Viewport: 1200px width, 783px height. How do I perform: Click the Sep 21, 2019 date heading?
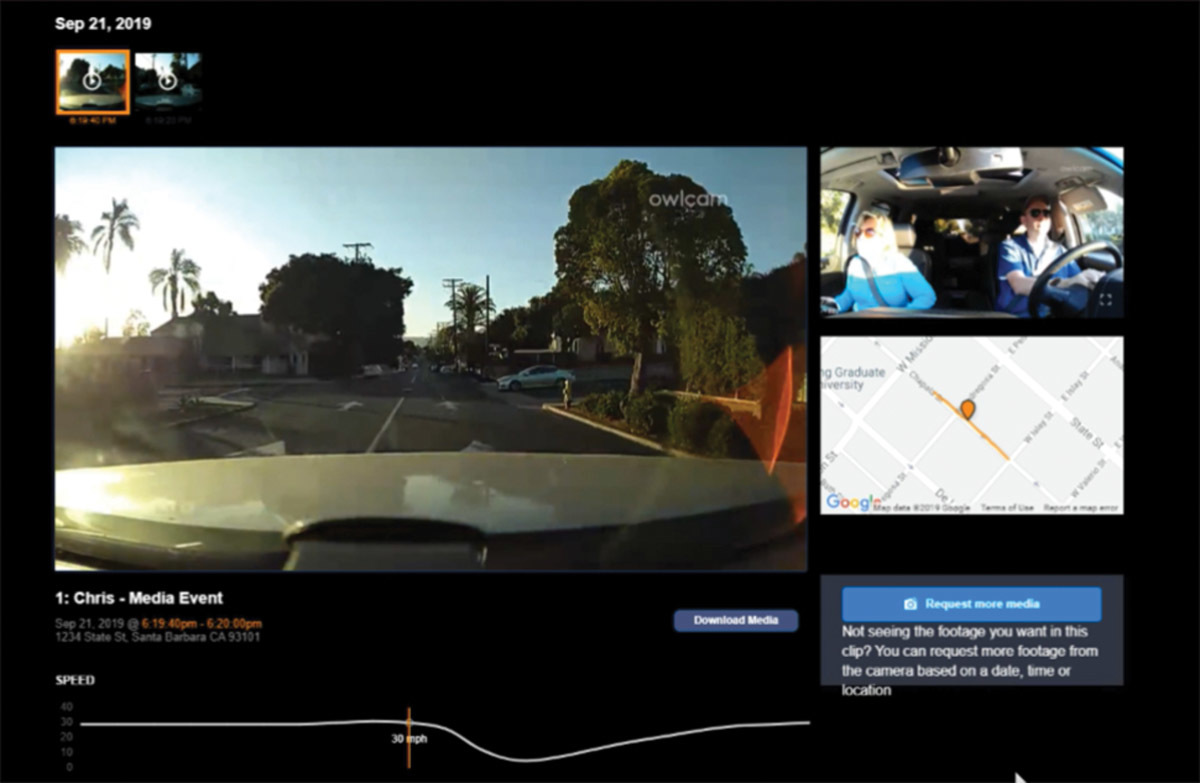[x=103, y=24]
